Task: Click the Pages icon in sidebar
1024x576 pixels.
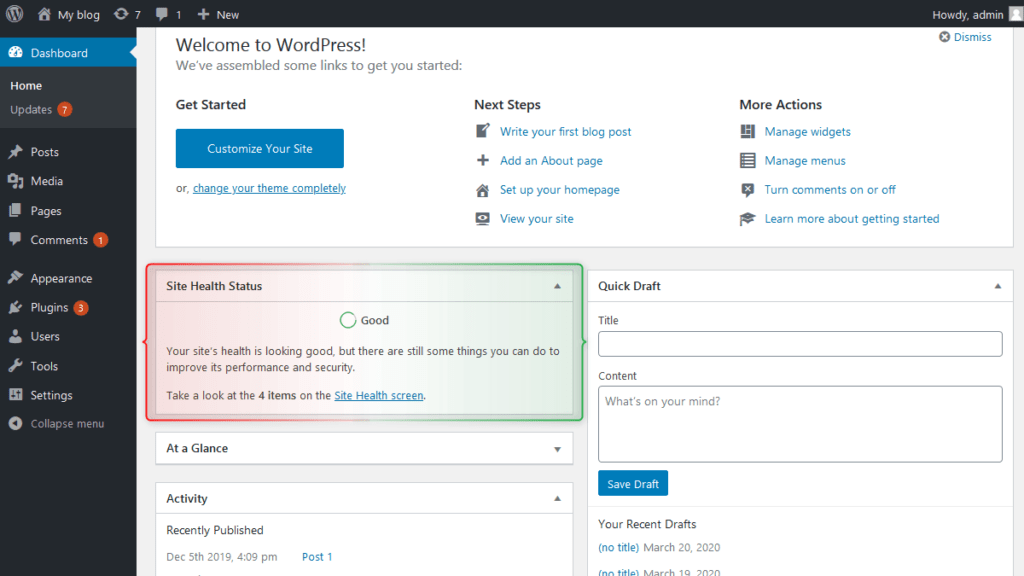Action: (16, 210)
